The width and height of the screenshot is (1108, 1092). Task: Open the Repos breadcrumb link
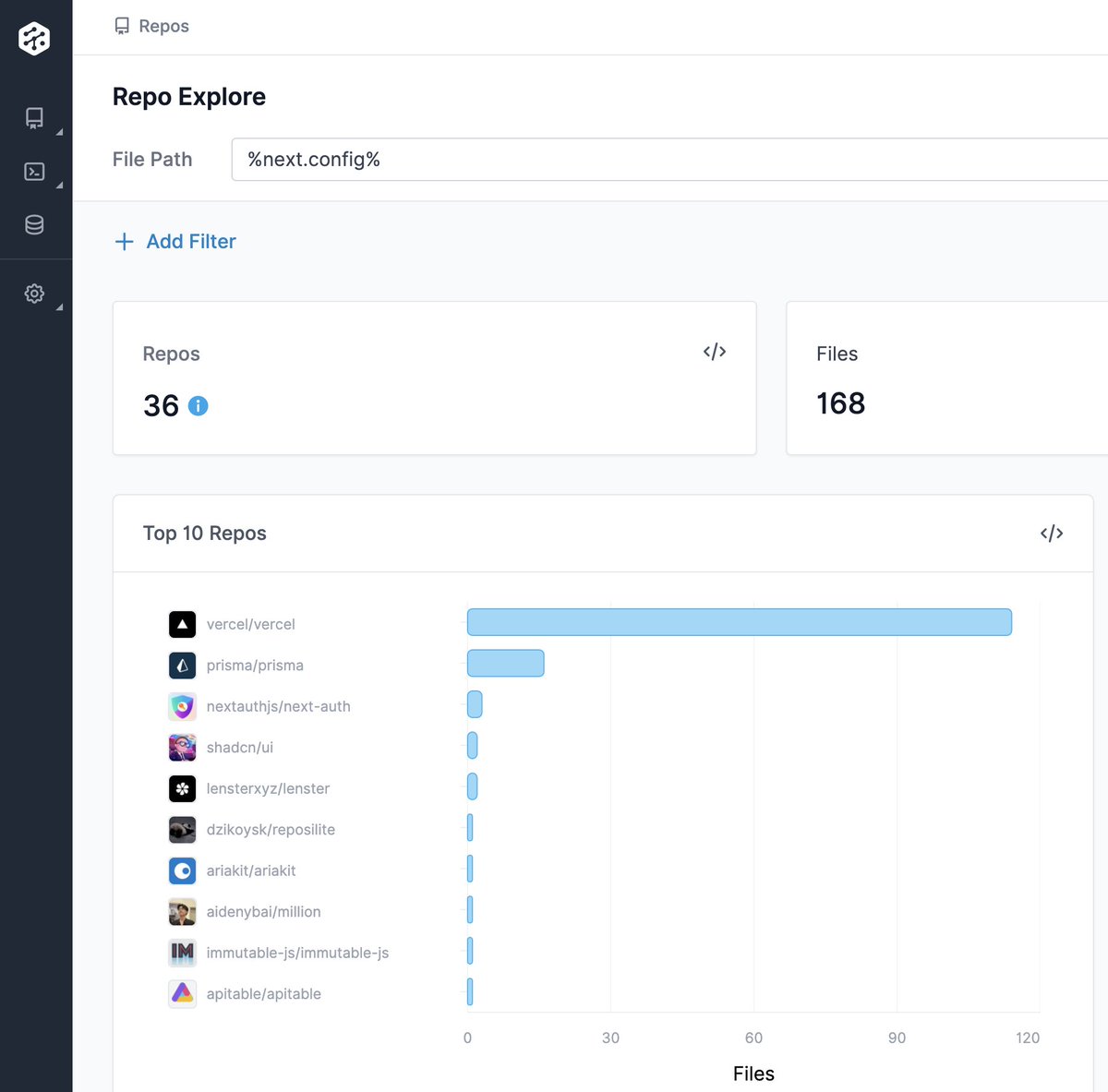(x=163, y=26)
